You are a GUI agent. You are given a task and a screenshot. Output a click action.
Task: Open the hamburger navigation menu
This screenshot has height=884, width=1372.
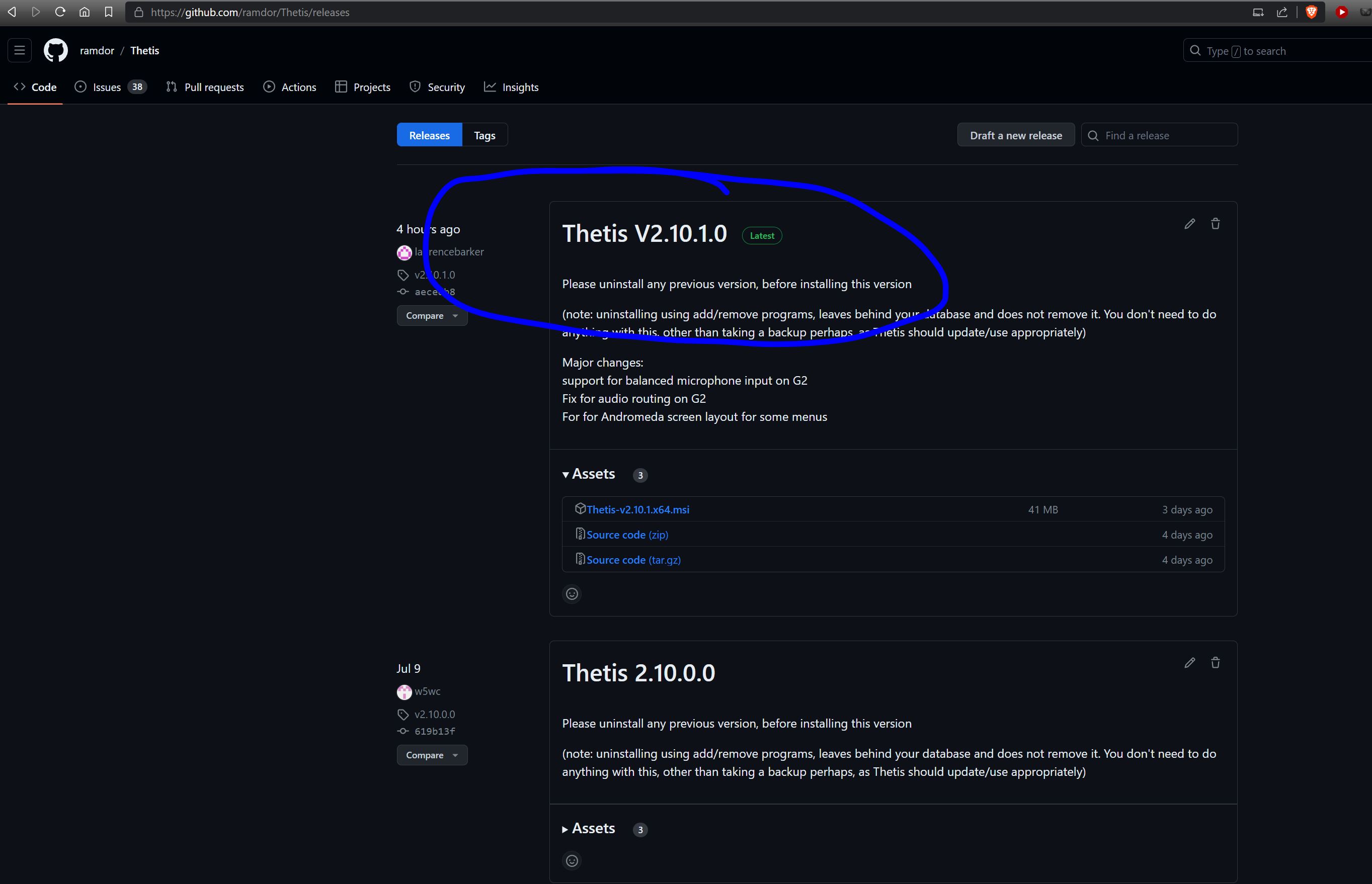[20, 50]
